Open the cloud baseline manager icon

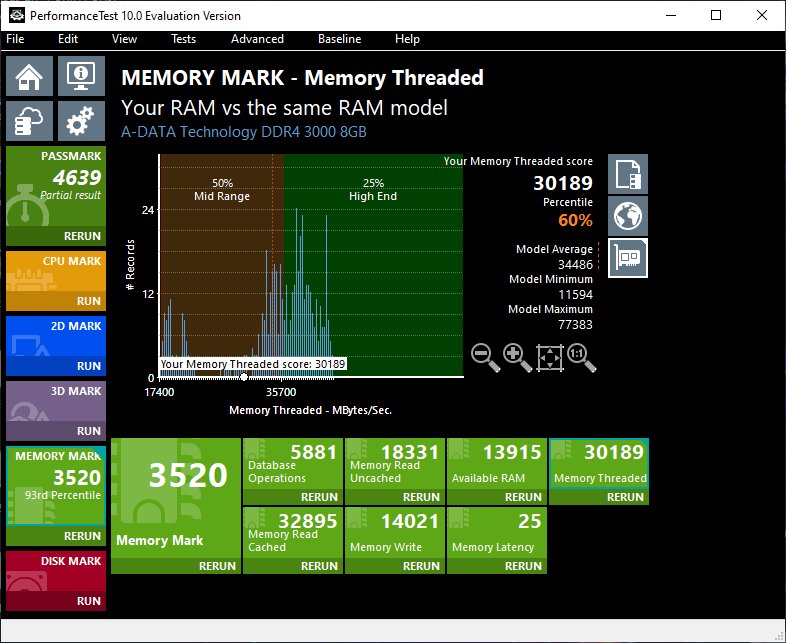pyautogui.click(x=29, y=121)
